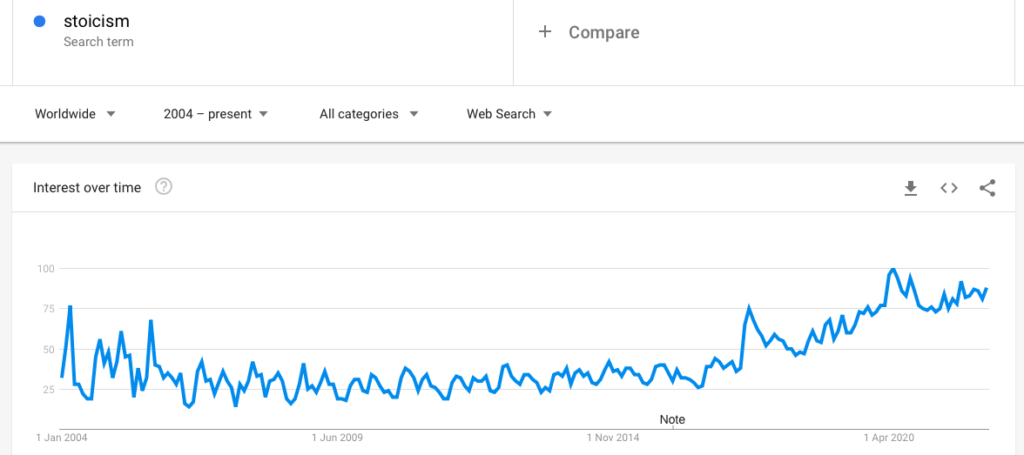Viewport: 1024px width, 455px height.
Task: Open the 2004 – present date range dropdown
Action: [x=216, y=114]
